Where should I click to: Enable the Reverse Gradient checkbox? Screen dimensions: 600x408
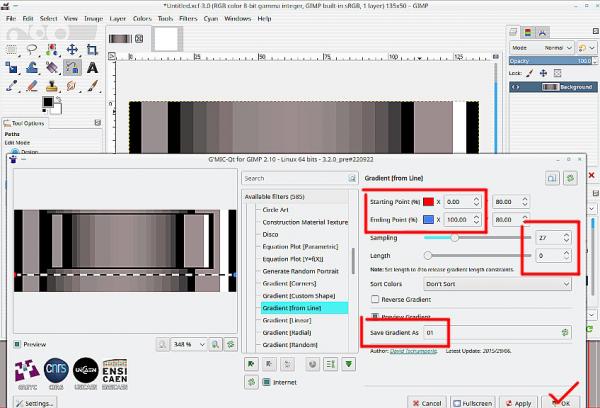click(375, 299)
